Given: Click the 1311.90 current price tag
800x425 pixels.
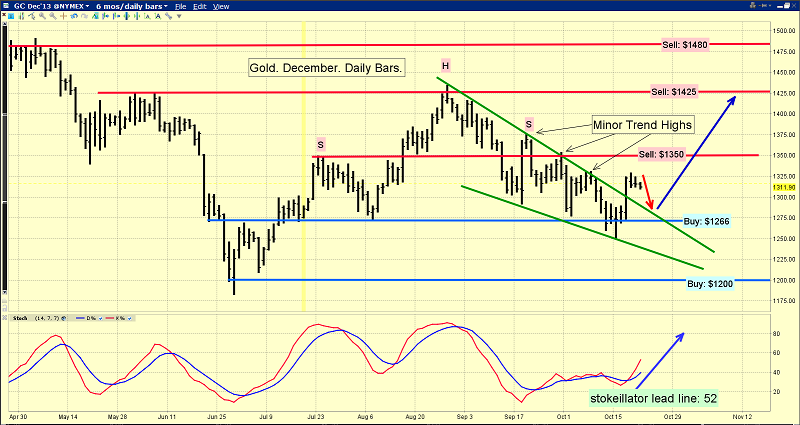Looking at the screenshot, I should 783,187.
